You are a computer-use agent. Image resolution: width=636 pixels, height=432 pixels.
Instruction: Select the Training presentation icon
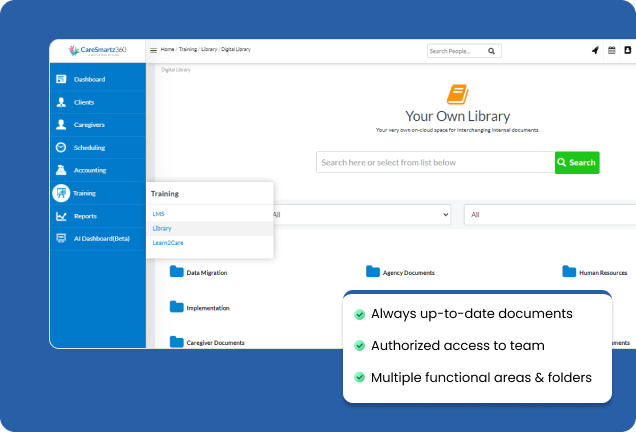tap(61, 193)
